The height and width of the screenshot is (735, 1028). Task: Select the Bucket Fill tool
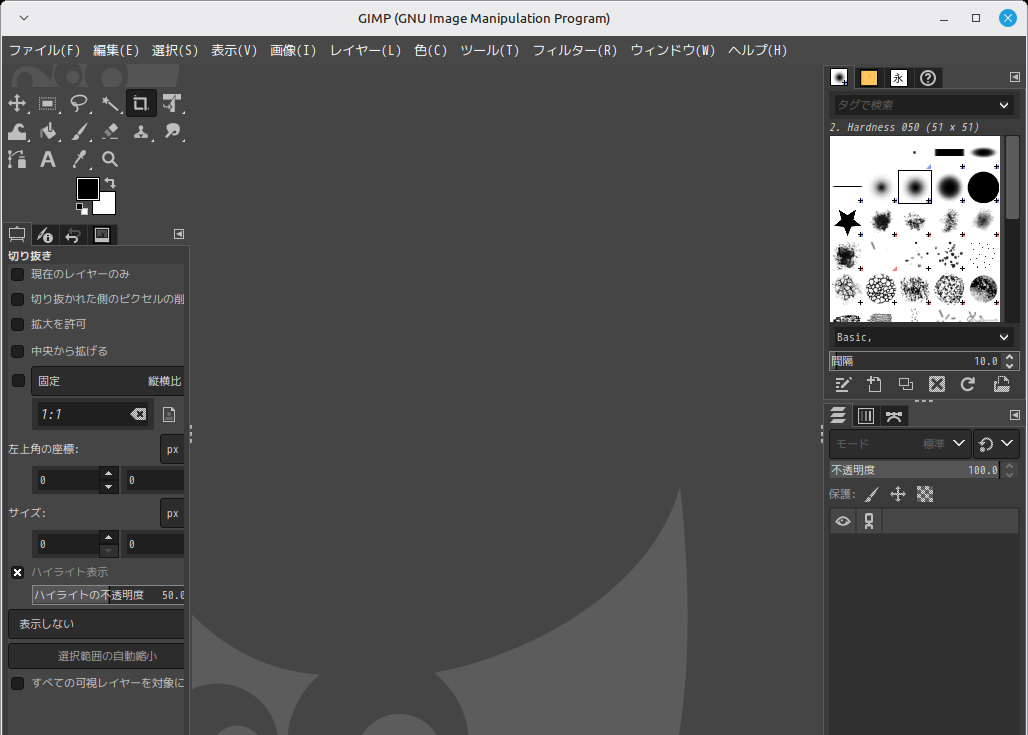click(x=48, y=131)
